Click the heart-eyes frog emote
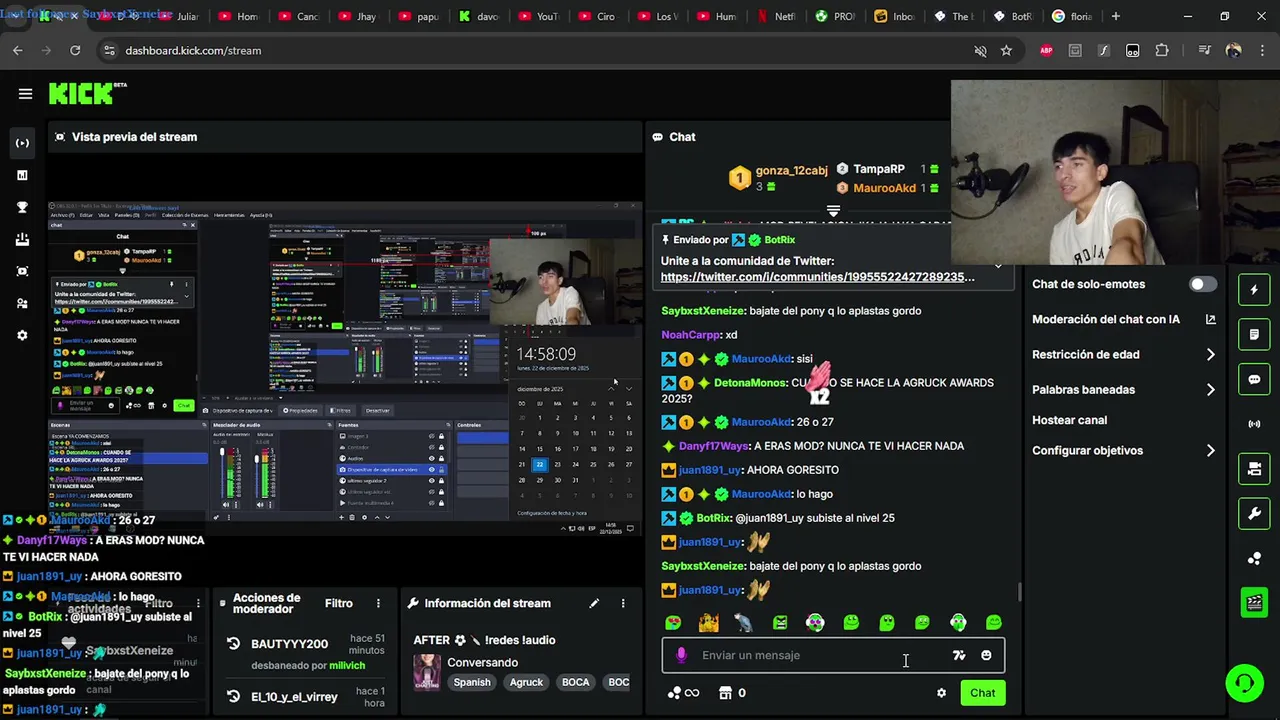 [673, 623]
